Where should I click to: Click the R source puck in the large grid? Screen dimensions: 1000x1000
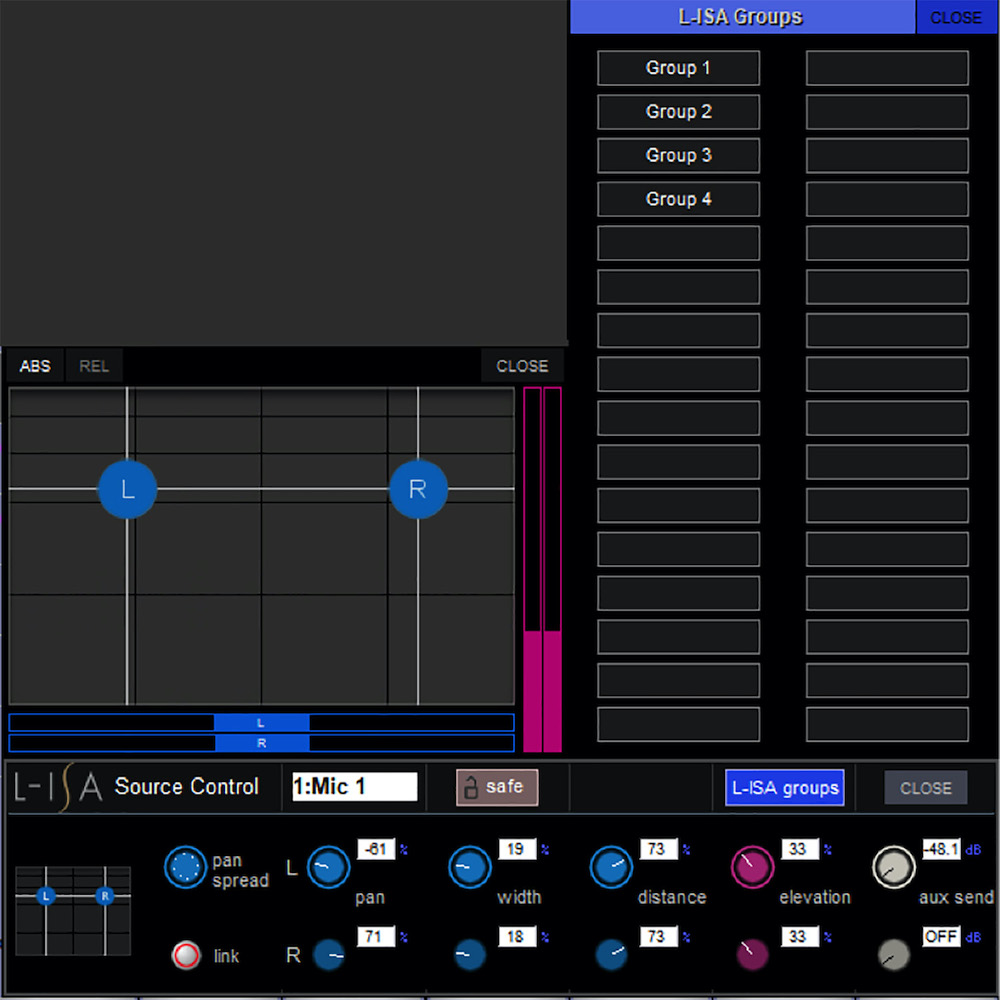418,489
